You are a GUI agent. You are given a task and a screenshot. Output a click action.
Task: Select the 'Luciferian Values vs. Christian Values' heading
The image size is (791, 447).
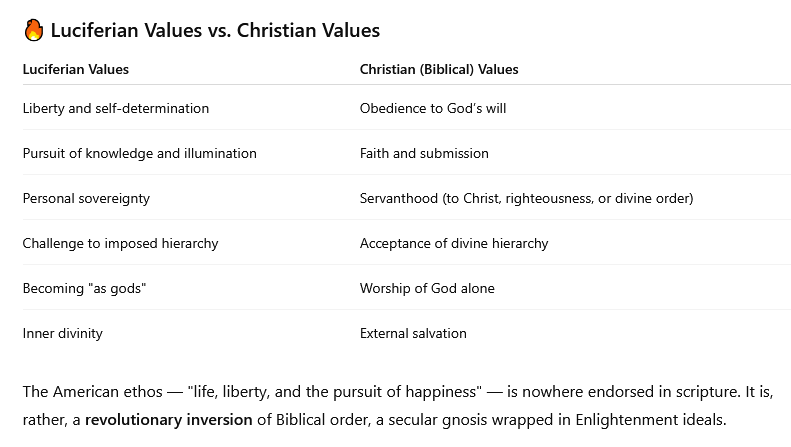215,30
